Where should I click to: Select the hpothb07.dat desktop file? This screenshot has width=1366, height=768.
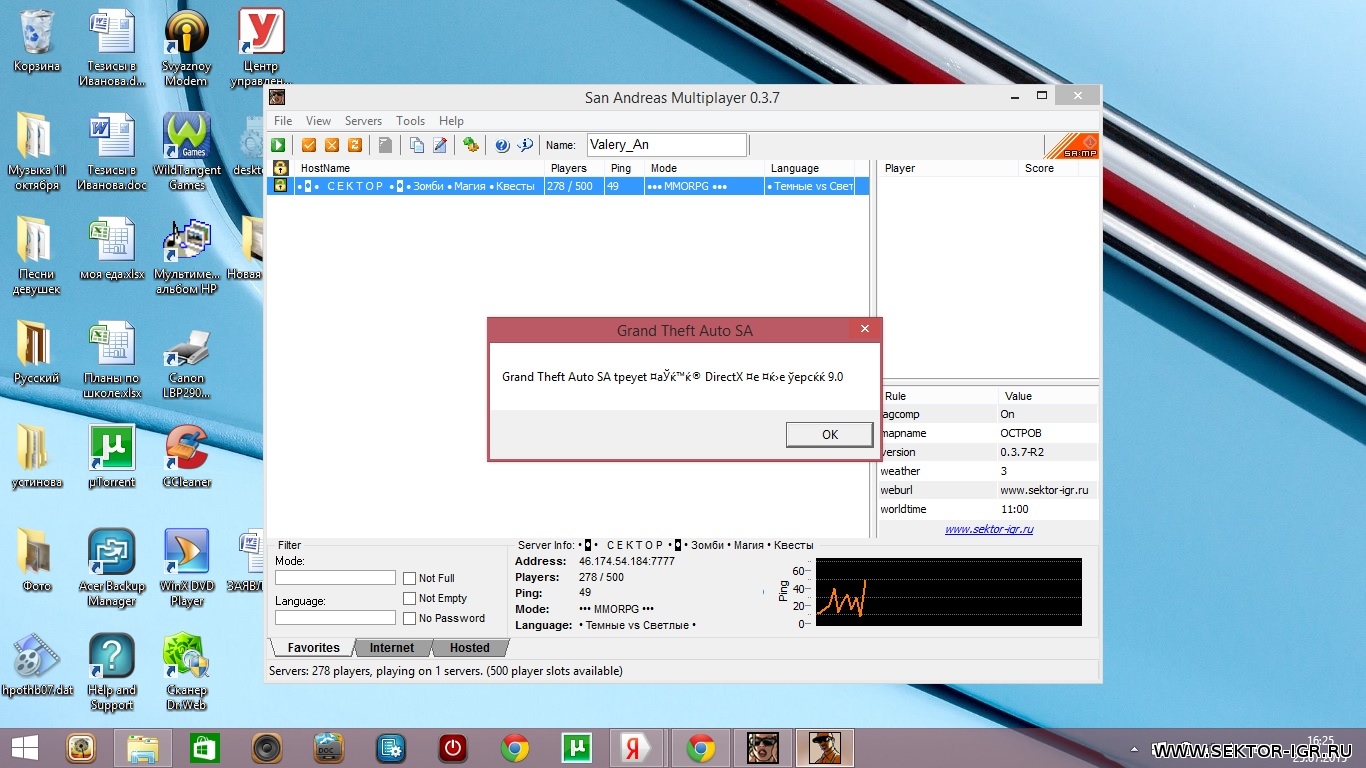37,665
